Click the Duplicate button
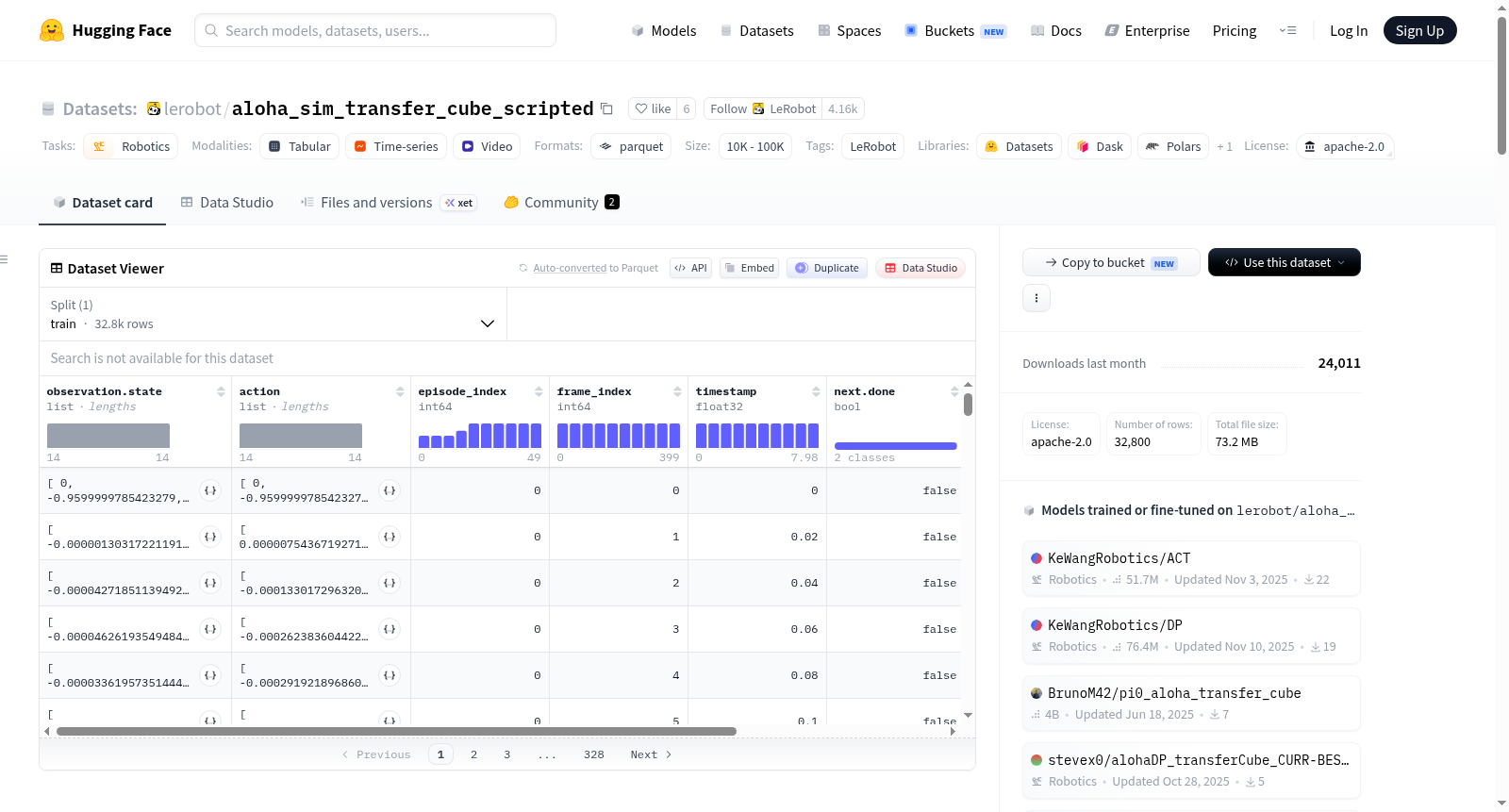This screenshot has width=1509, height=812. coord(827,268)
